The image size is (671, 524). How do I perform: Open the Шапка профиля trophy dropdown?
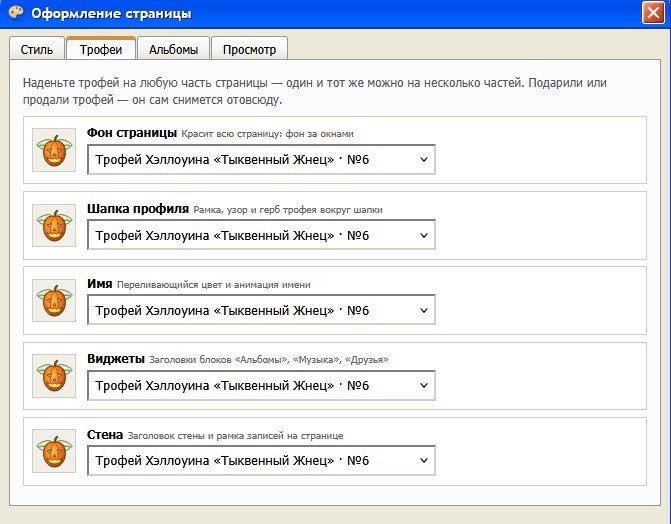pyautogui.click(x=261, y=235)
